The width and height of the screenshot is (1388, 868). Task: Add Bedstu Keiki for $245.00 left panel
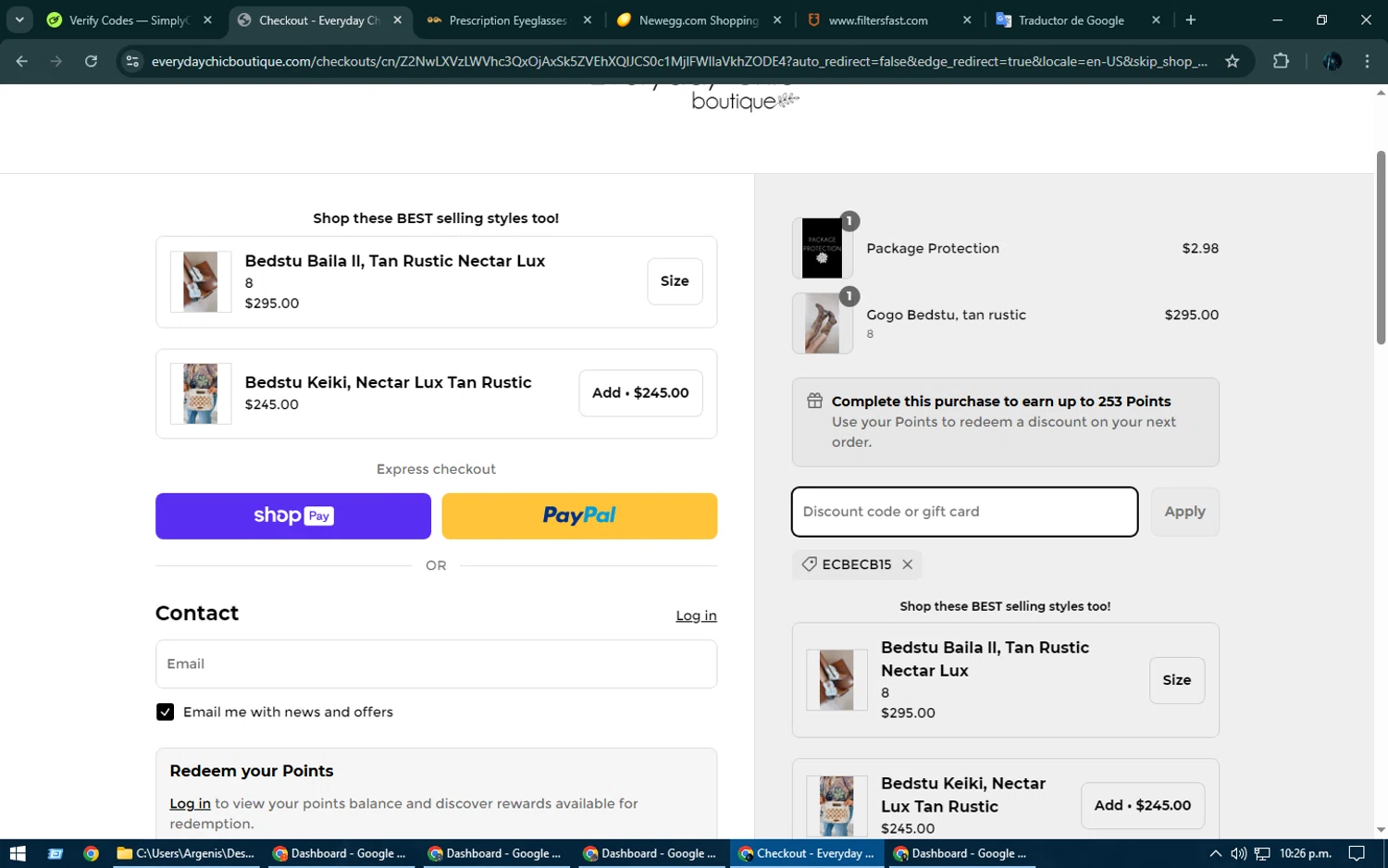pyautogui.click(x=640, y=393)
